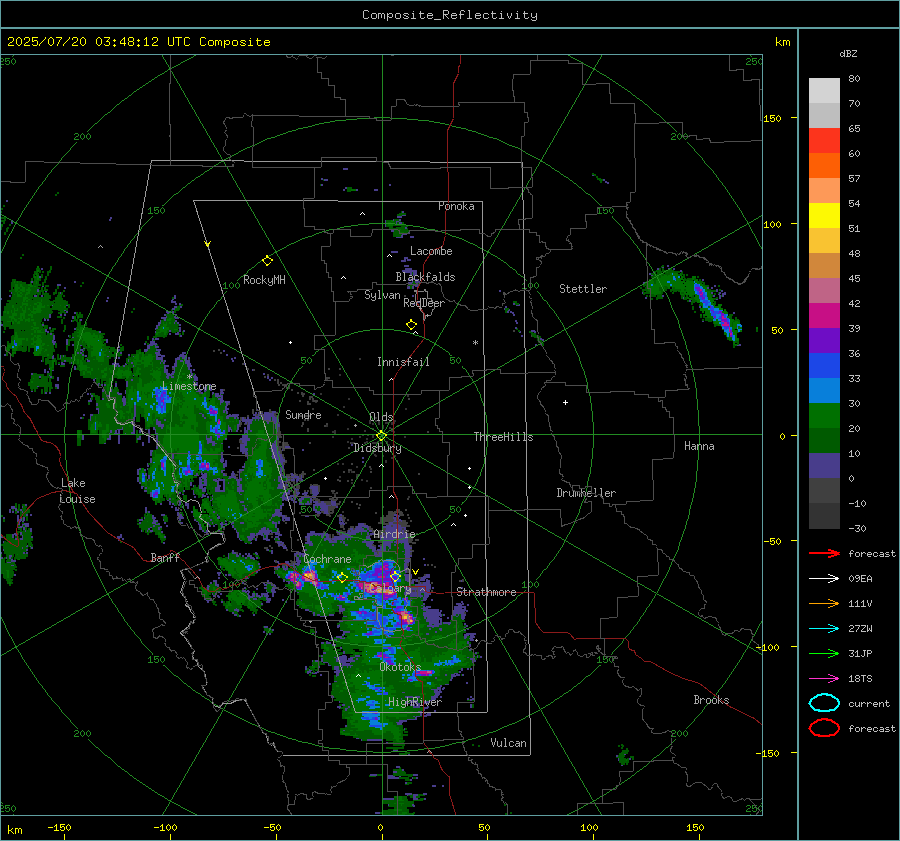The height and width of the screenshot is (841, 900).
Task: Click the Blackfalds map label
Action: [425, 277]
